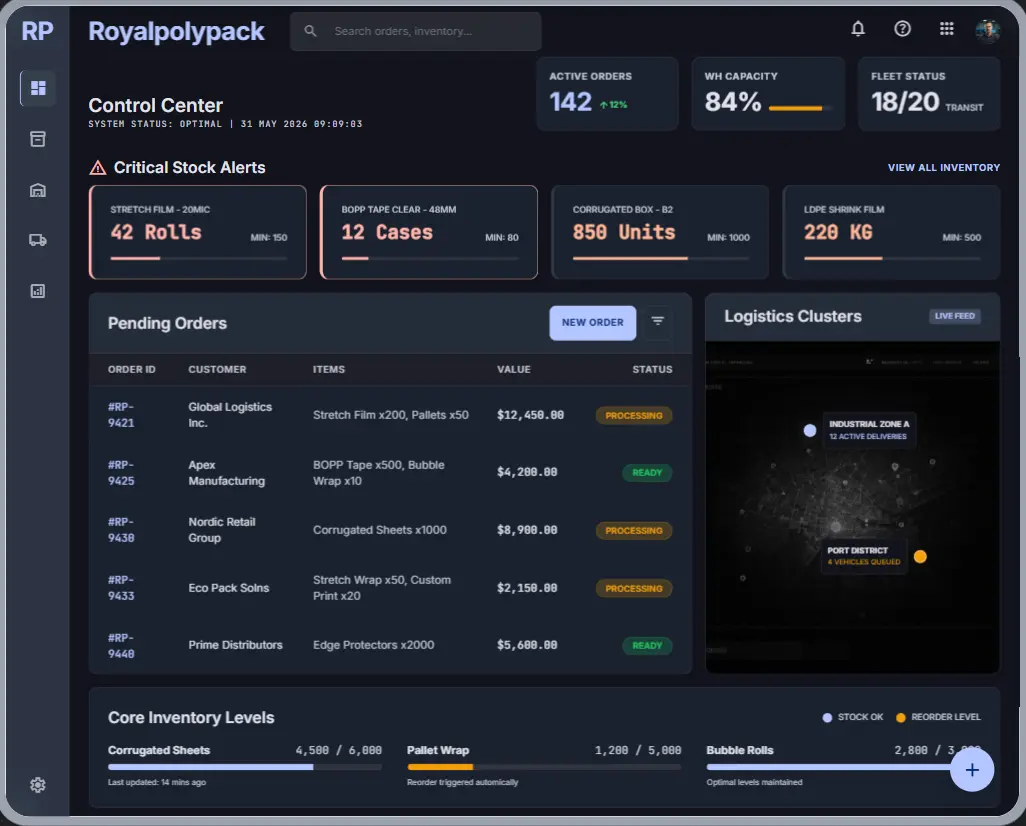Click READY badge for Prime Distributors order
1026x826 pixels.
[646, 645]
